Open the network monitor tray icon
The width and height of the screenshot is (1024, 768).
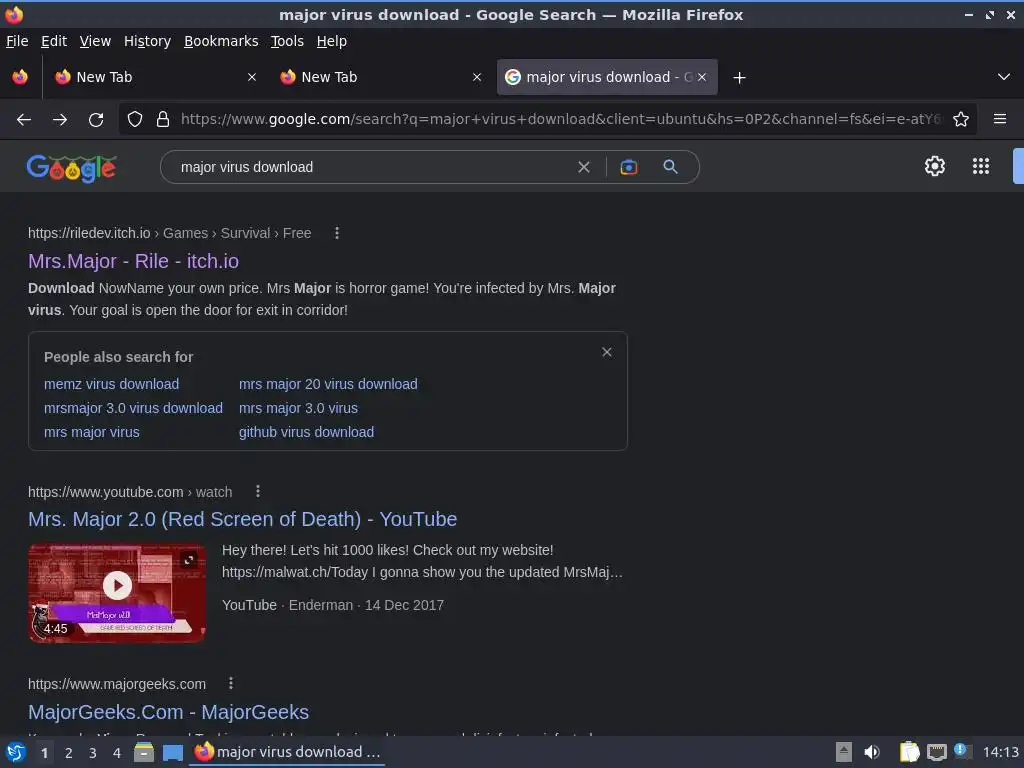coord(936,752)
